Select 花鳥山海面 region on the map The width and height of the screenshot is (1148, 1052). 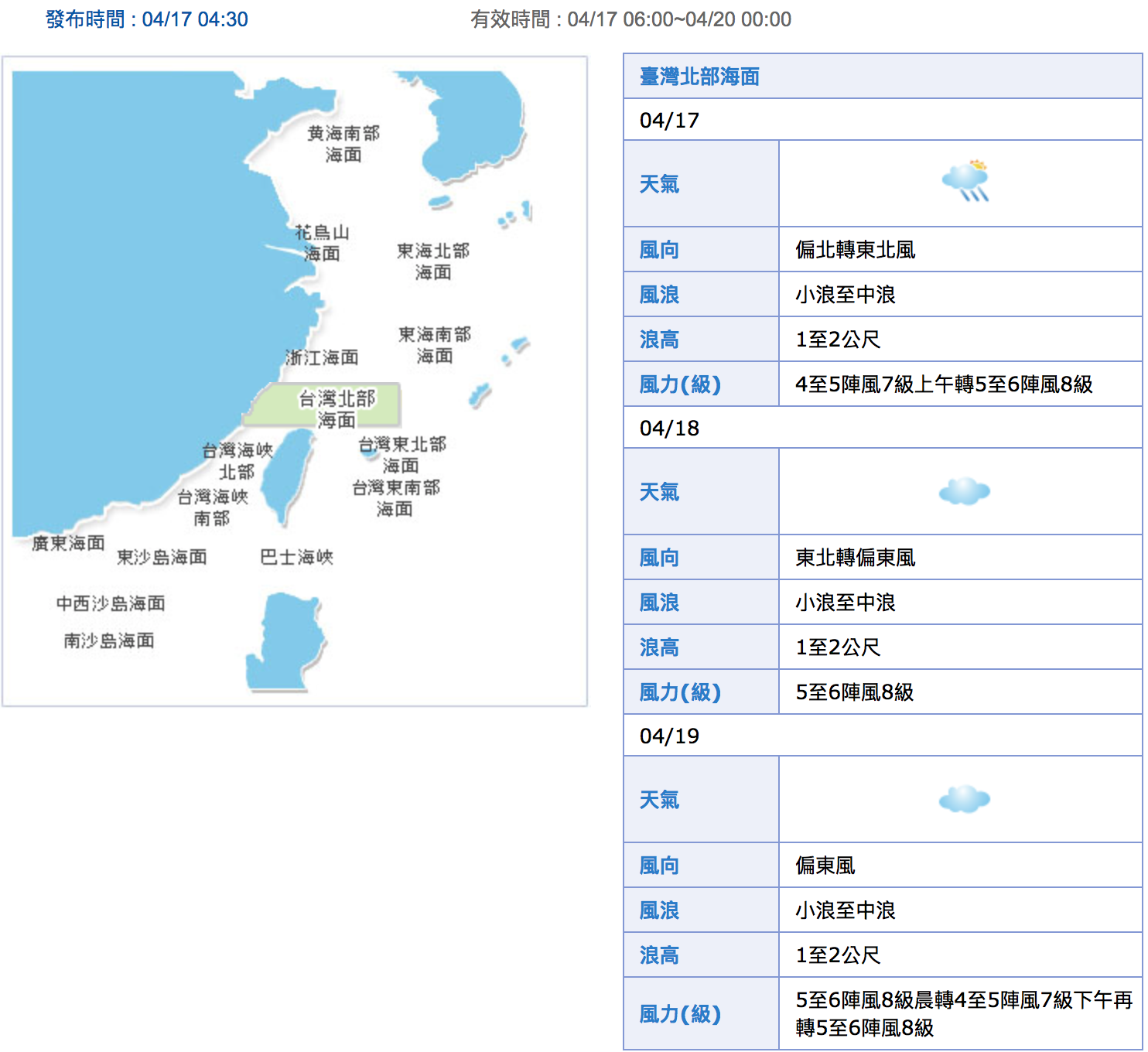[x=322, y=243]
